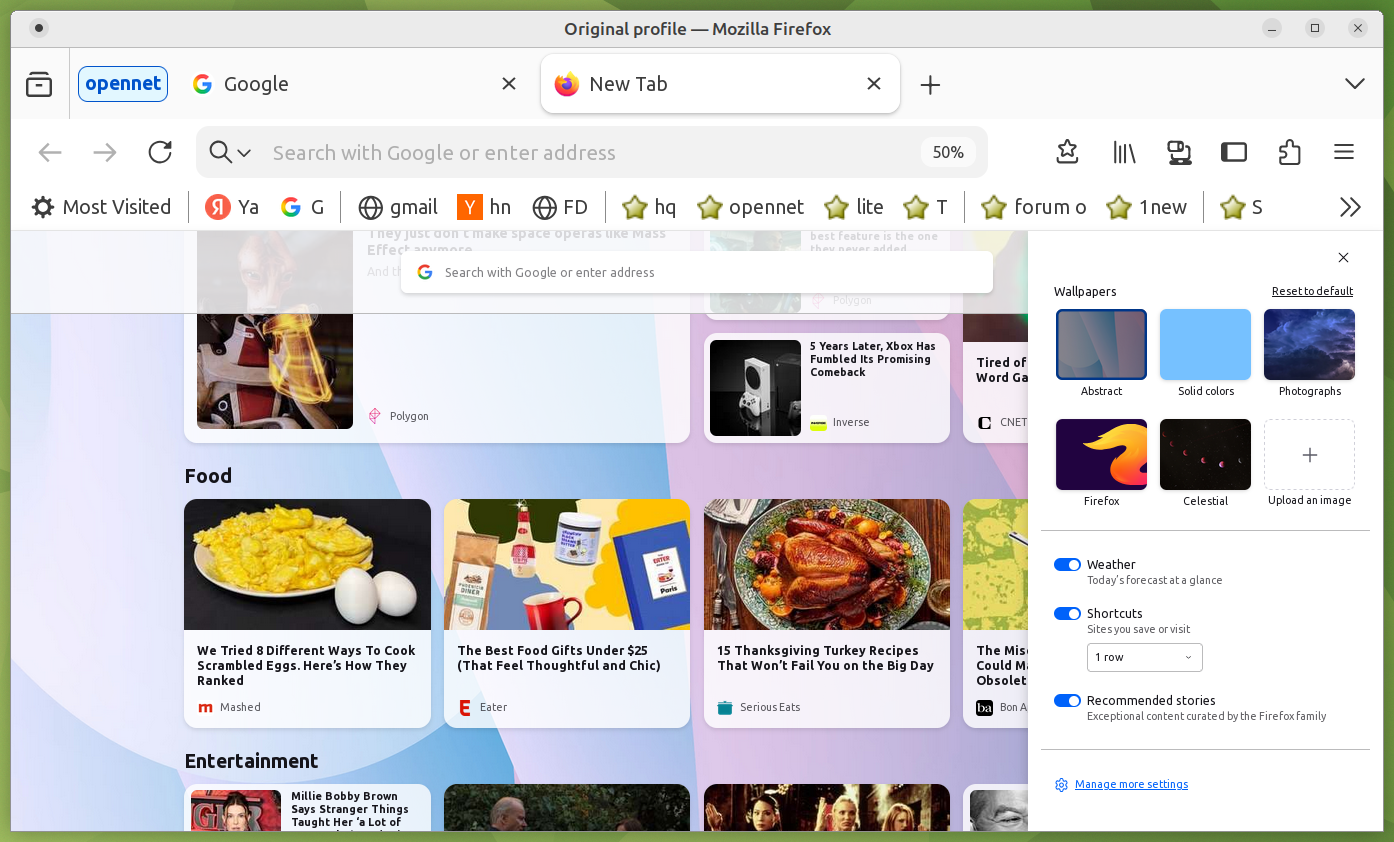
Task: Switch to the Google tab
Action: [x=355, y=84]
